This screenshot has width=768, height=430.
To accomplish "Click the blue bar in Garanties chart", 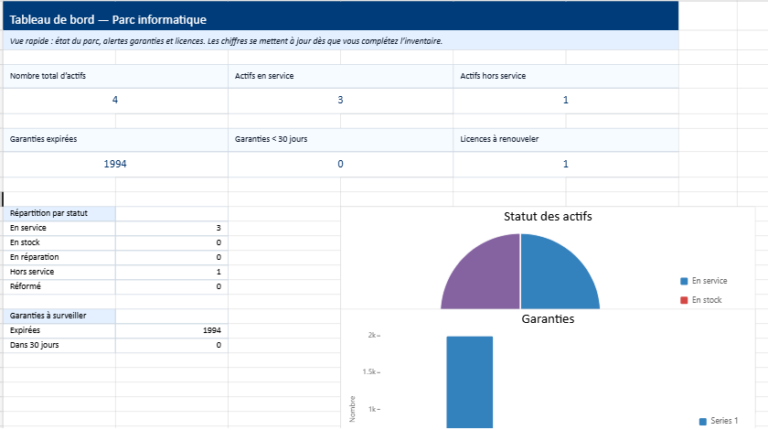I will (470, 382).
